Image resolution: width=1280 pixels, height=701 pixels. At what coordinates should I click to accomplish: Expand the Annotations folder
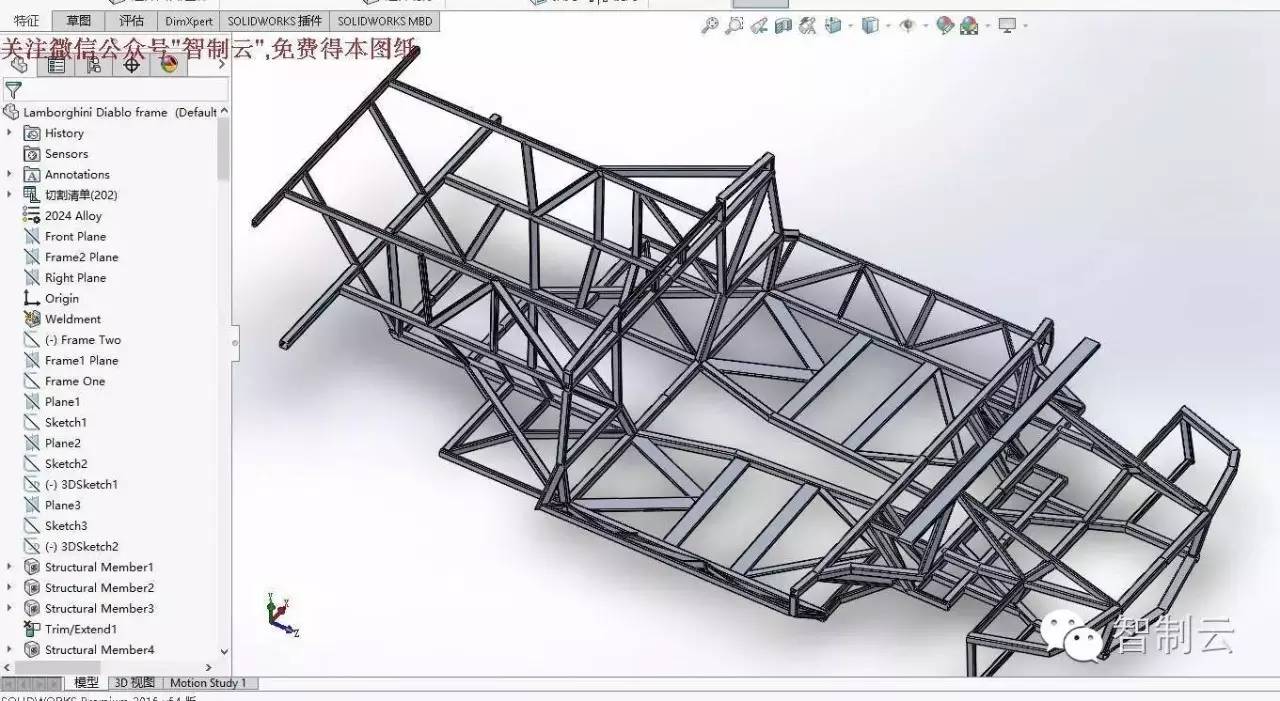pos(10,174)
